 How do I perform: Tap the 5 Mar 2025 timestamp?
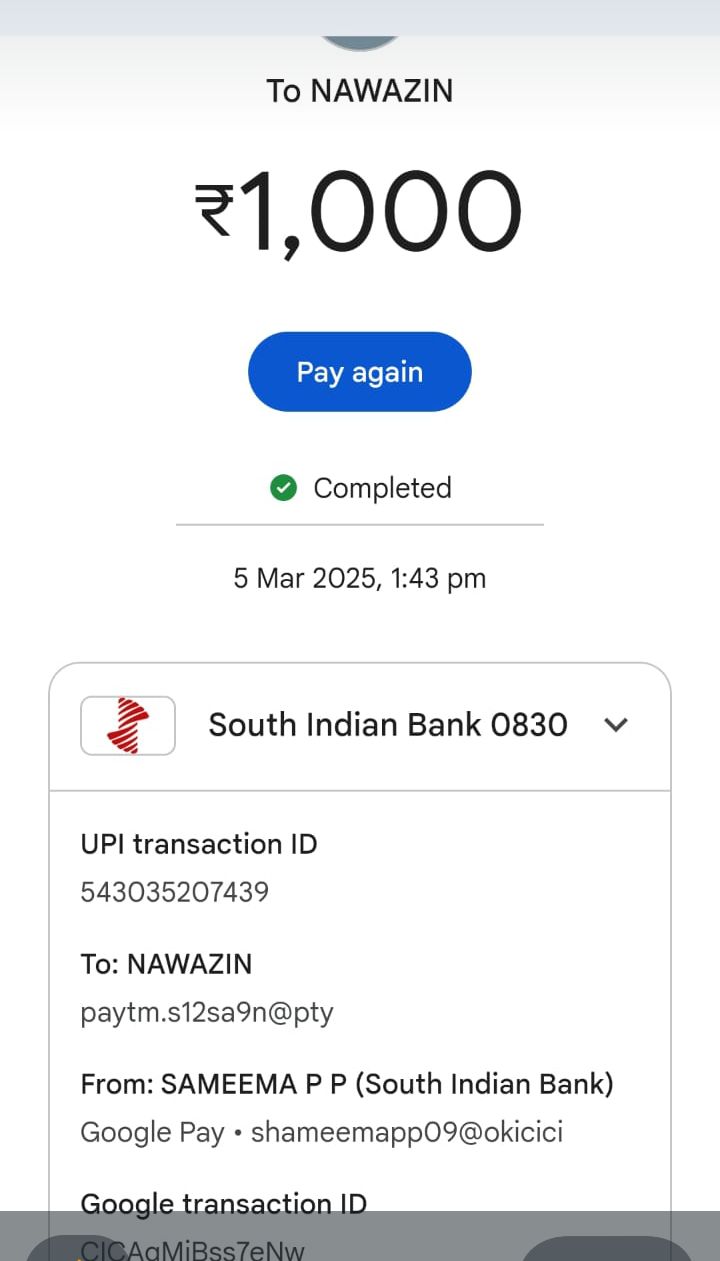click(359, 578)
